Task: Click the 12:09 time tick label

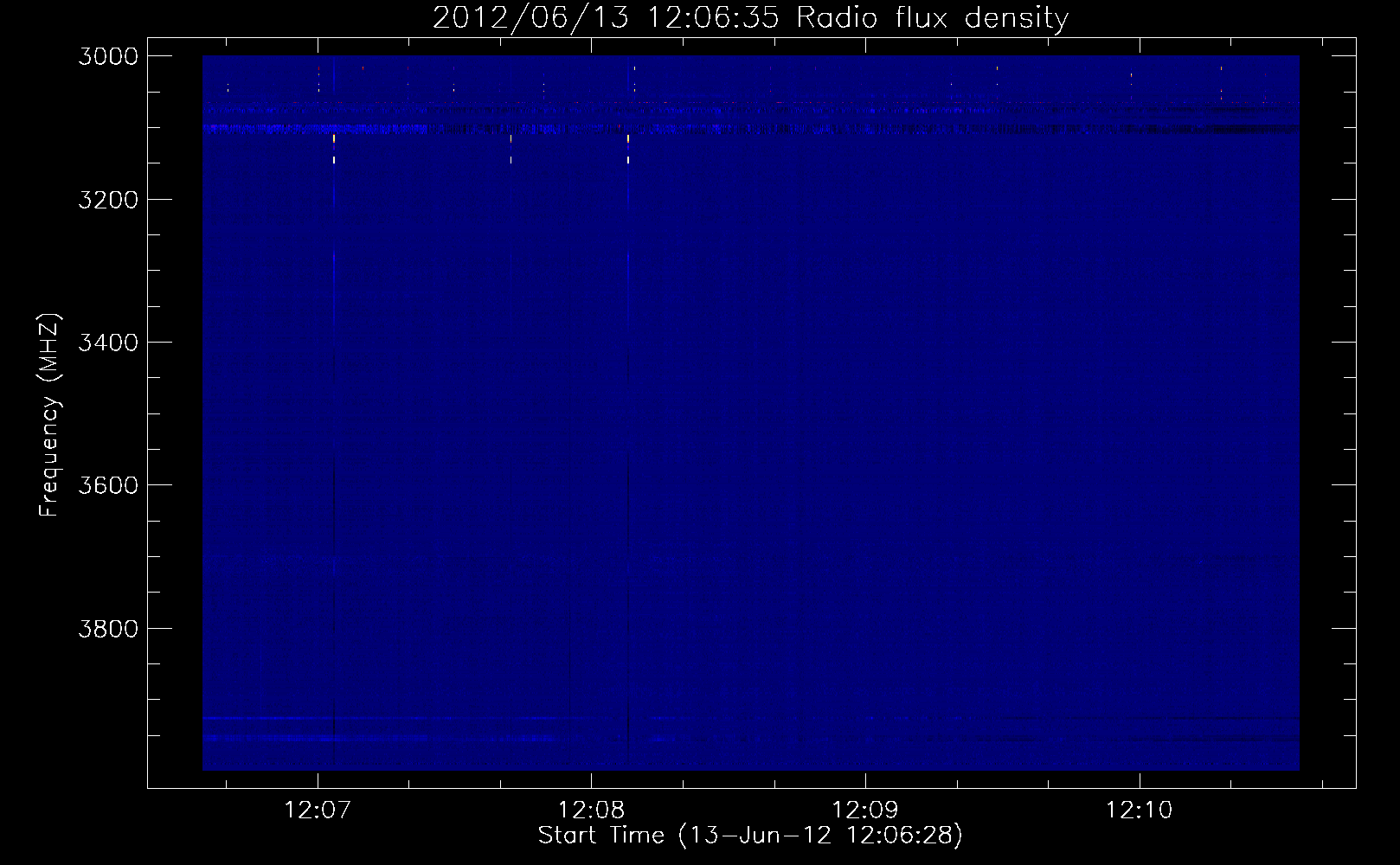Action: (865, 811)
